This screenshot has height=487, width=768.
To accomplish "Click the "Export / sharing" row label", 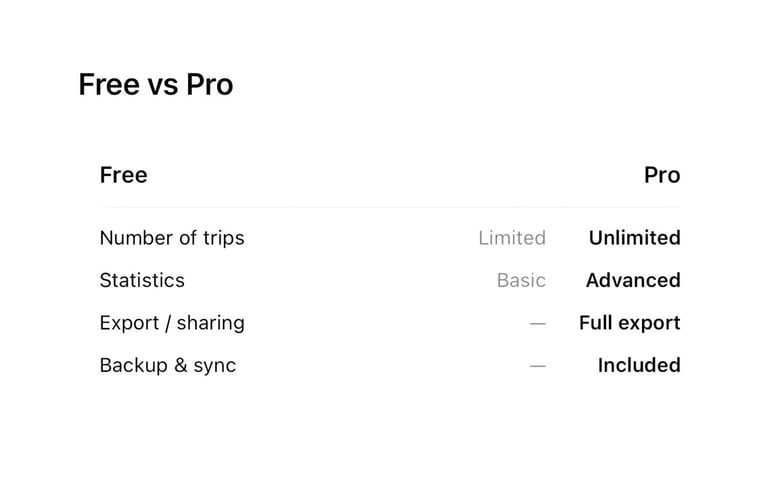I will (172, 323).
